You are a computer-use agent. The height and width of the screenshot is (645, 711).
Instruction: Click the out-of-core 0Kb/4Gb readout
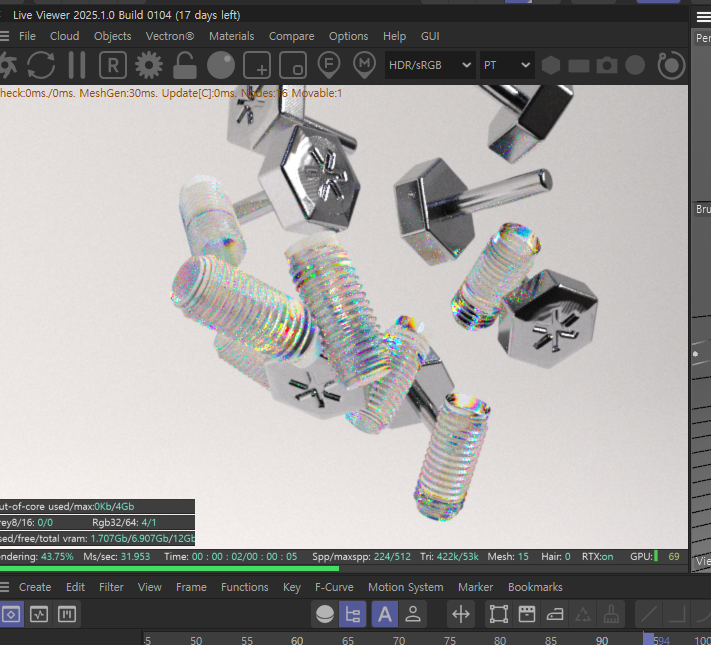tap(97, 506)
